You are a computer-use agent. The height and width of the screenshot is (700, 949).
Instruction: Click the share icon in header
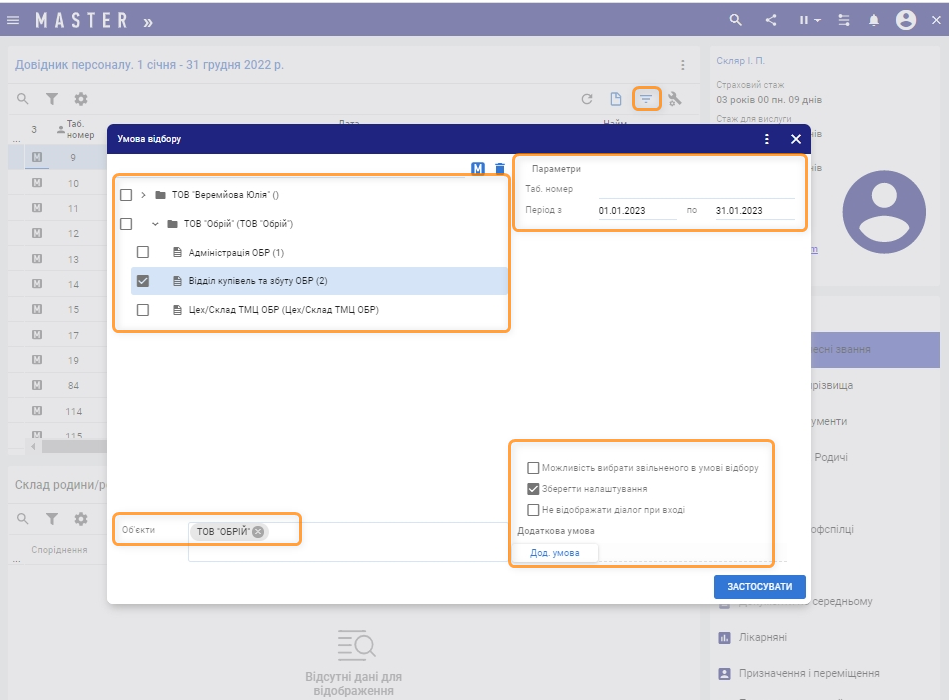tap(771, 20)
